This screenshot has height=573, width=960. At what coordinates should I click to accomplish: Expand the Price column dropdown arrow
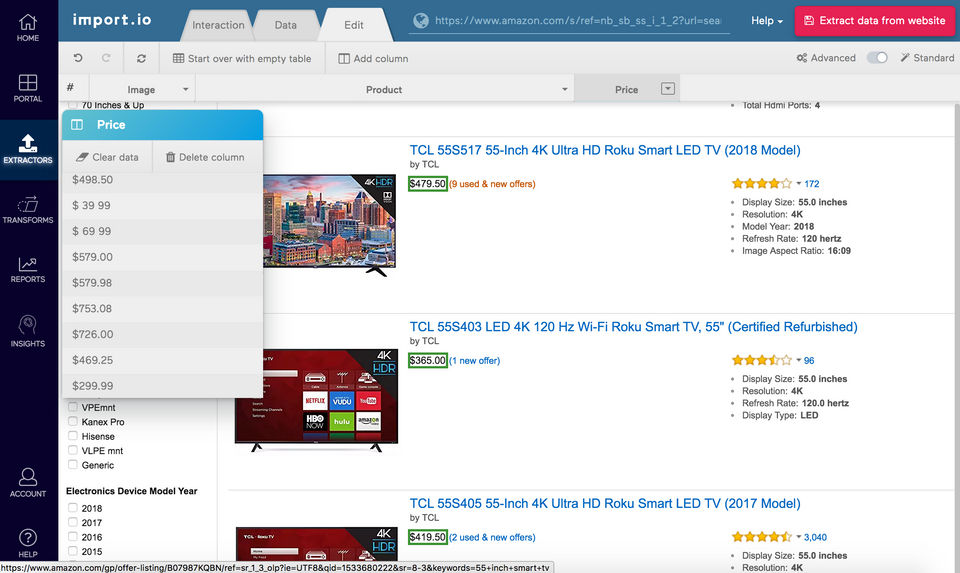668,89
